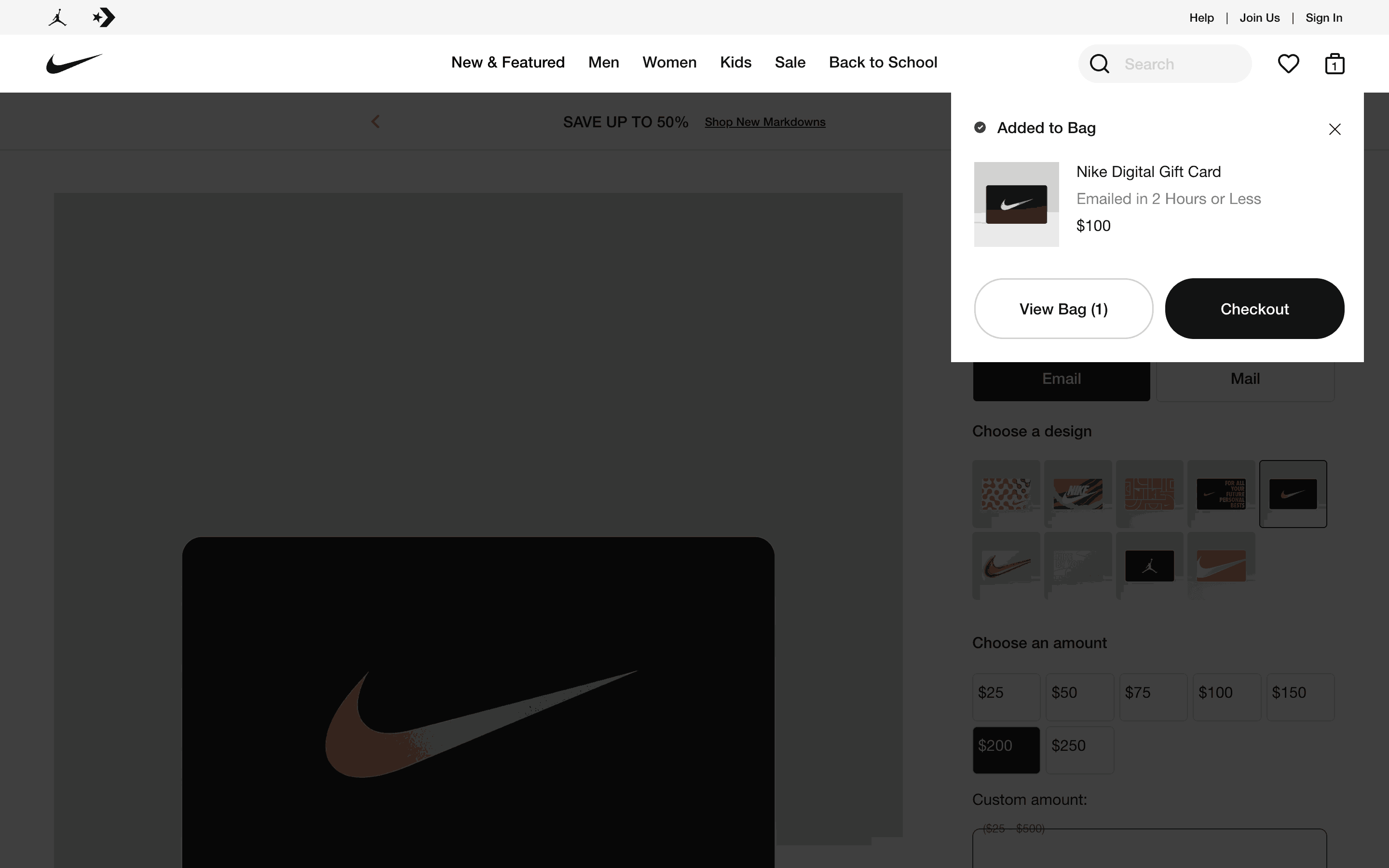Select Mail delivery option
1389x868 pixels.
1244,379
